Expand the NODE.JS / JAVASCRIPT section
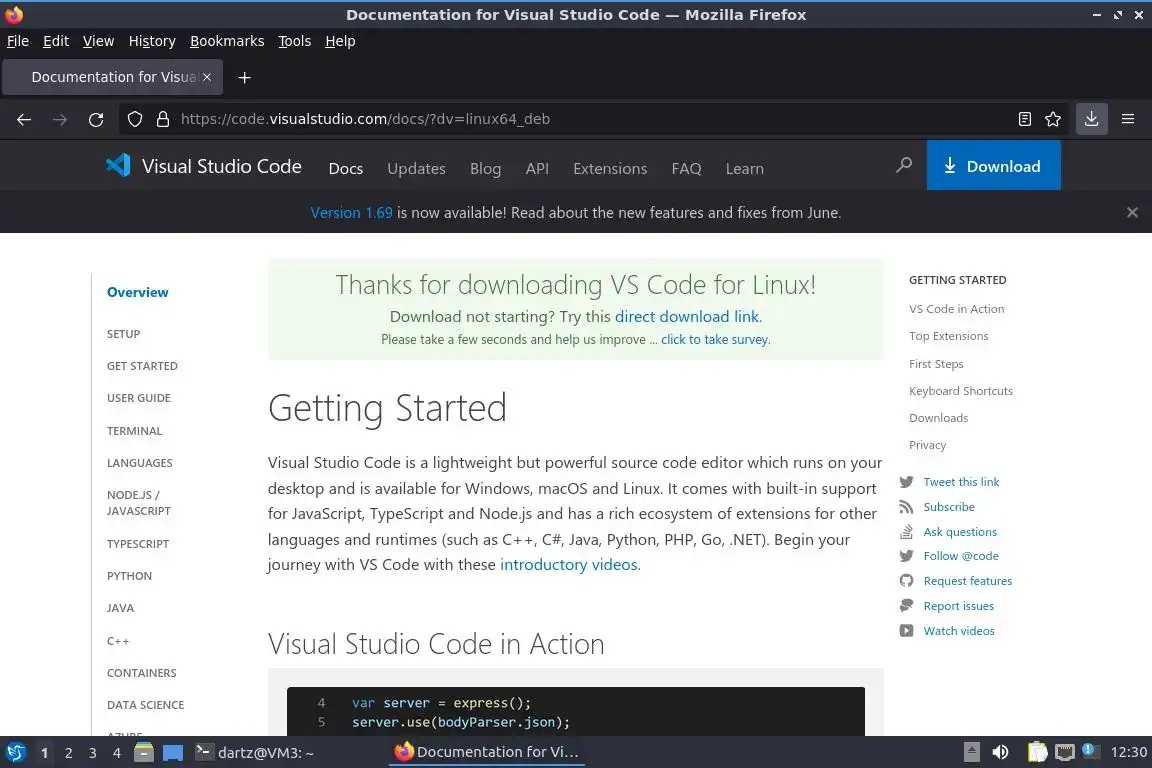The image size is (1152, 768). 138,503
